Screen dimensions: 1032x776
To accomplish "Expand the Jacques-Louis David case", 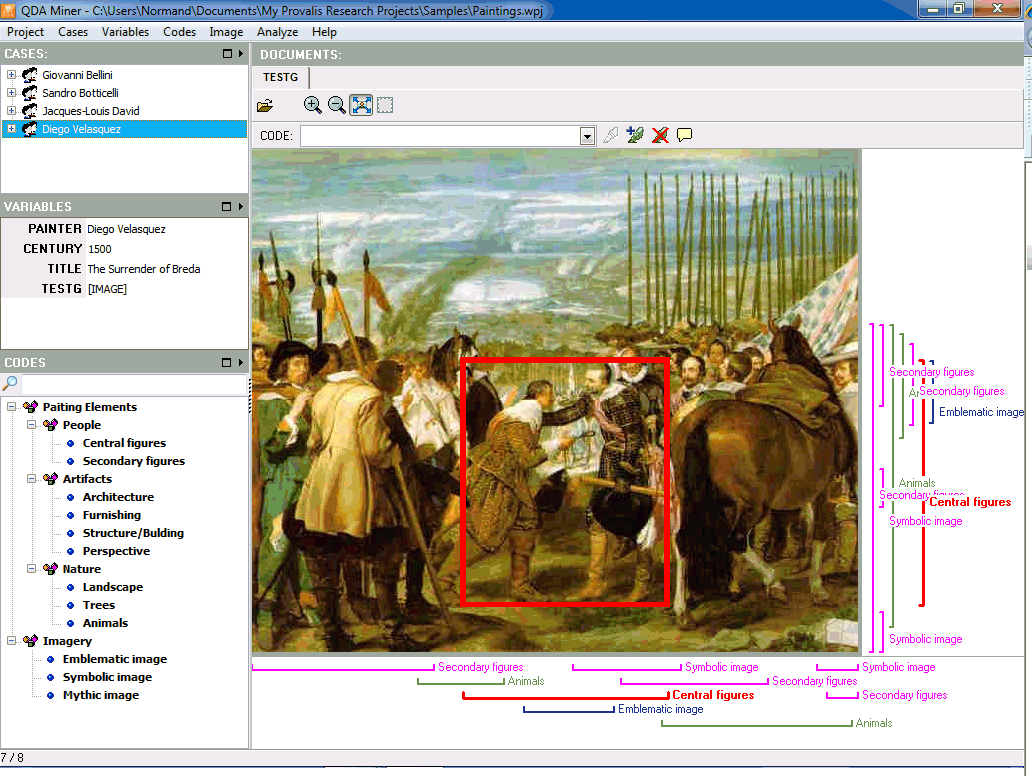I will [x=11, y=111].
